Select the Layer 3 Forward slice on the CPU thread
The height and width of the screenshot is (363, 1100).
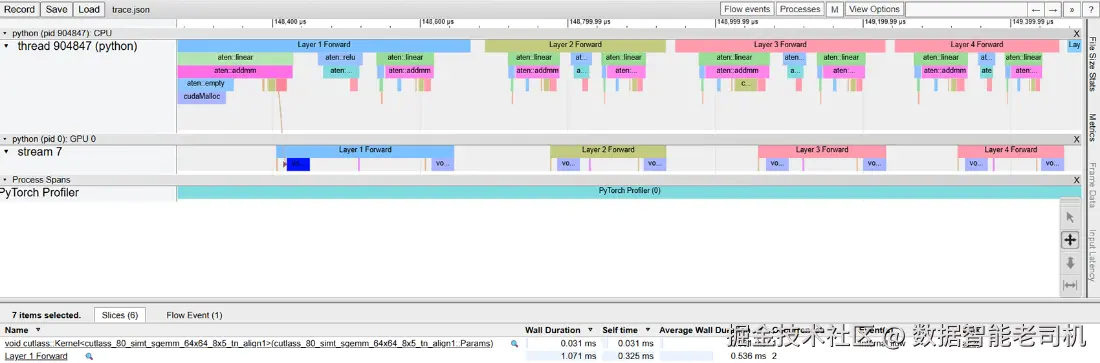pos(780,45)
